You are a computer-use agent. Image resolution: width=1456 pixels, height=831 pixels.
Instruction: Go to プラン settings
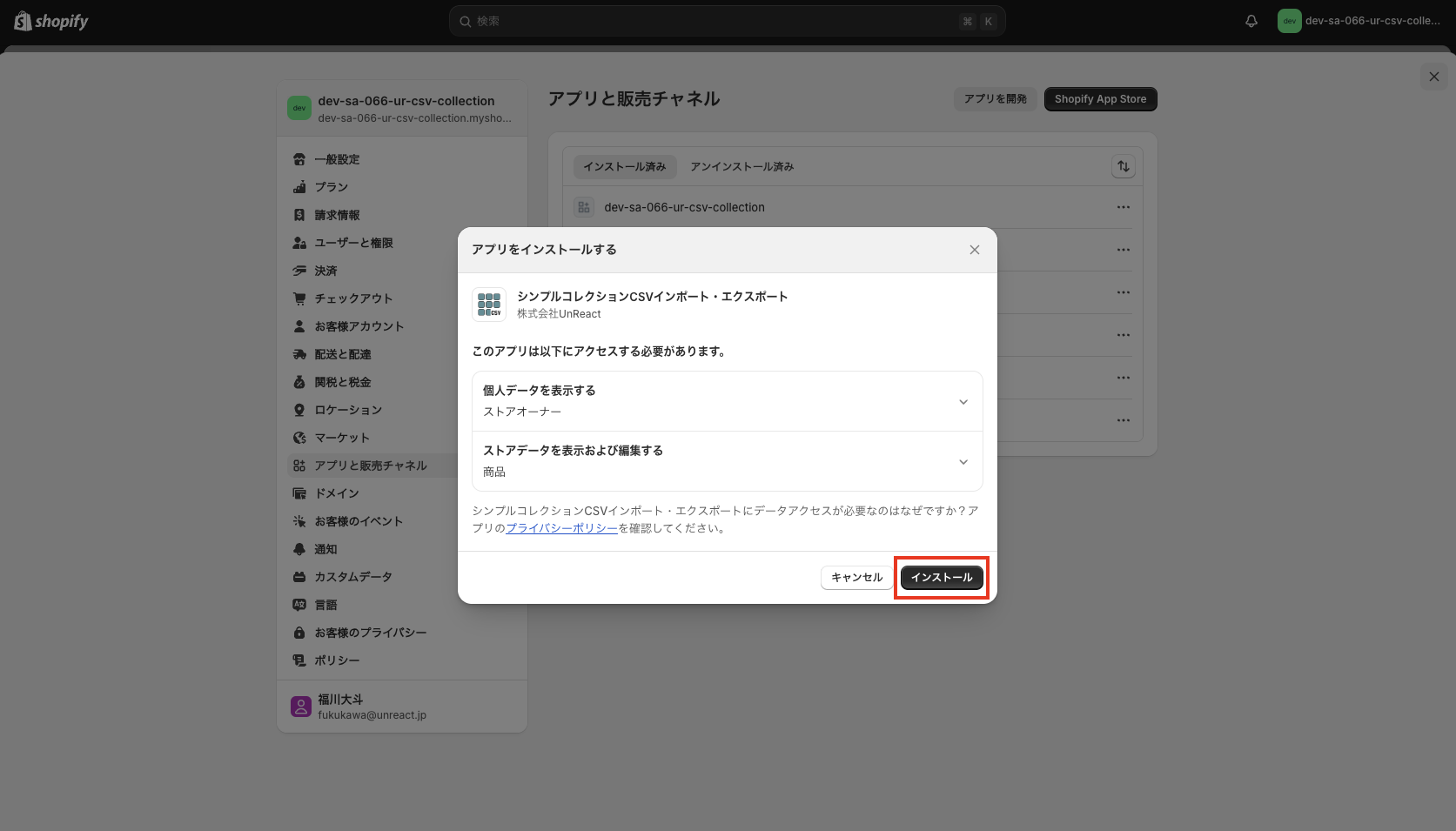coord(402,187)
